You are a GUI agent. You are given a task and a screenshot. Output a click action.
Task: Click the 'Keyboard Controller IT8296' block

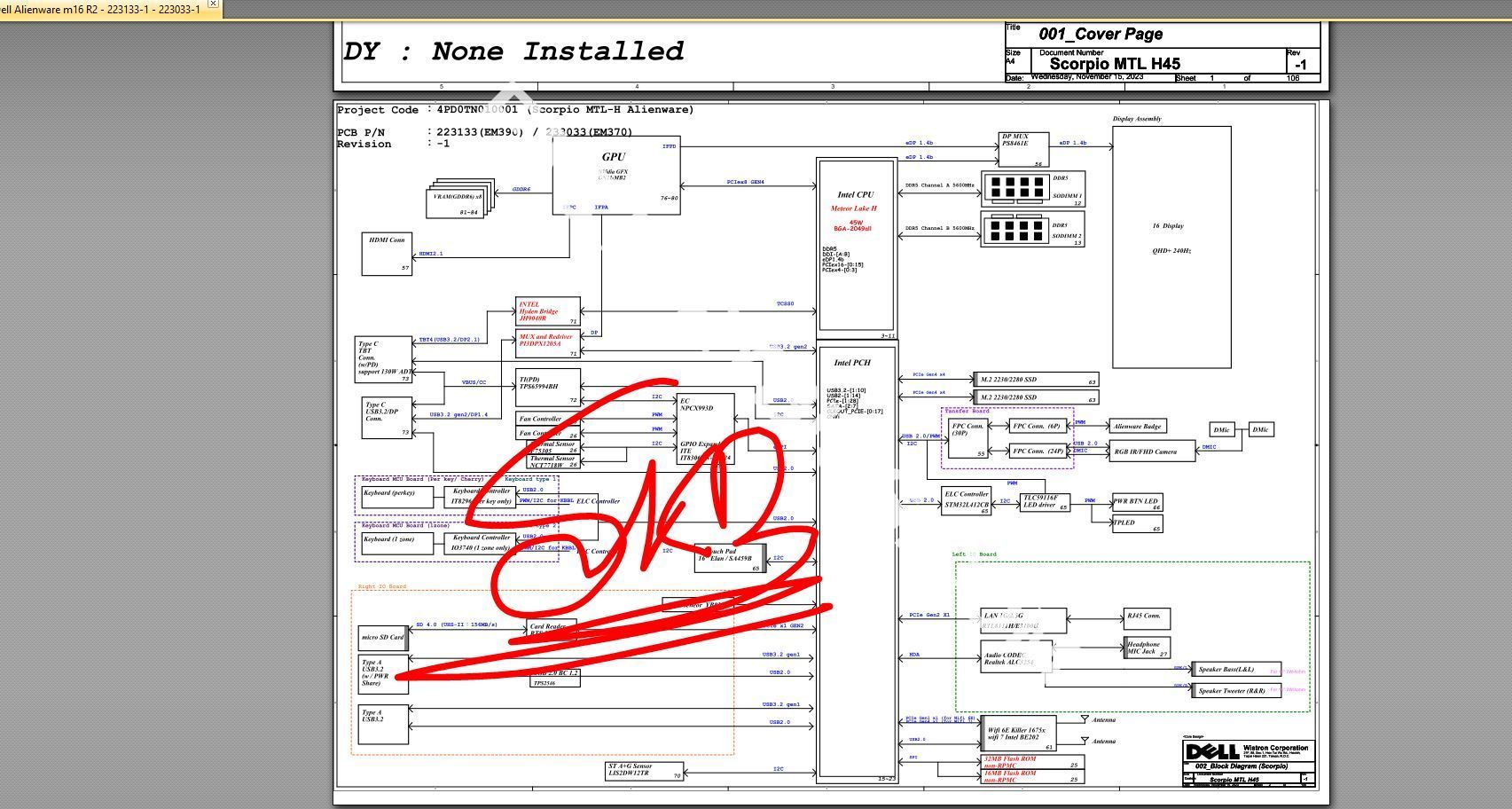coord(482,497)
